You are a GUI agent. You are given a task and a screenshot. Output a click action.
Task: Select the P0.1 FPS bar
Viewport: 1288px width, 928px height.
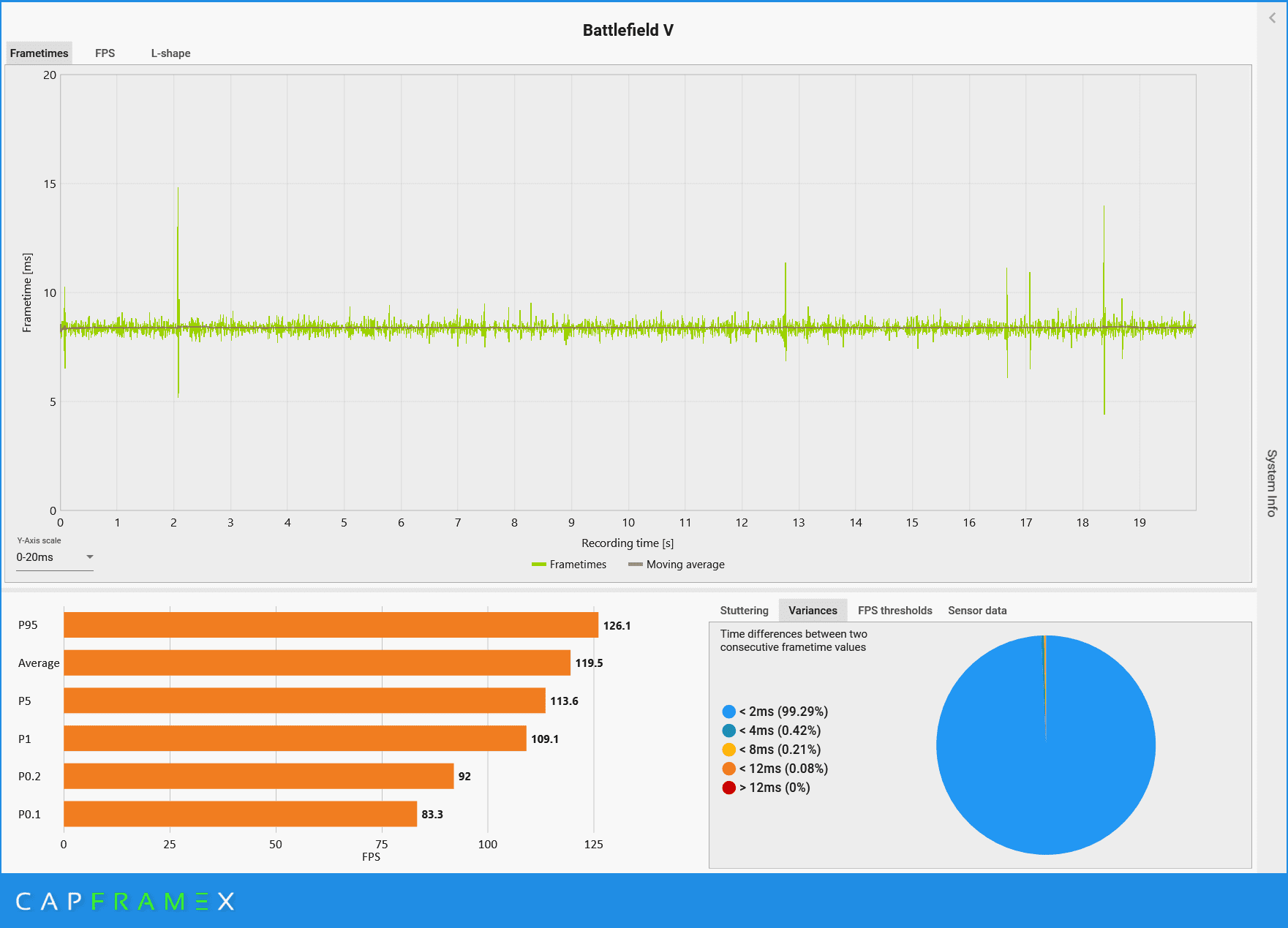click(240, 814)
